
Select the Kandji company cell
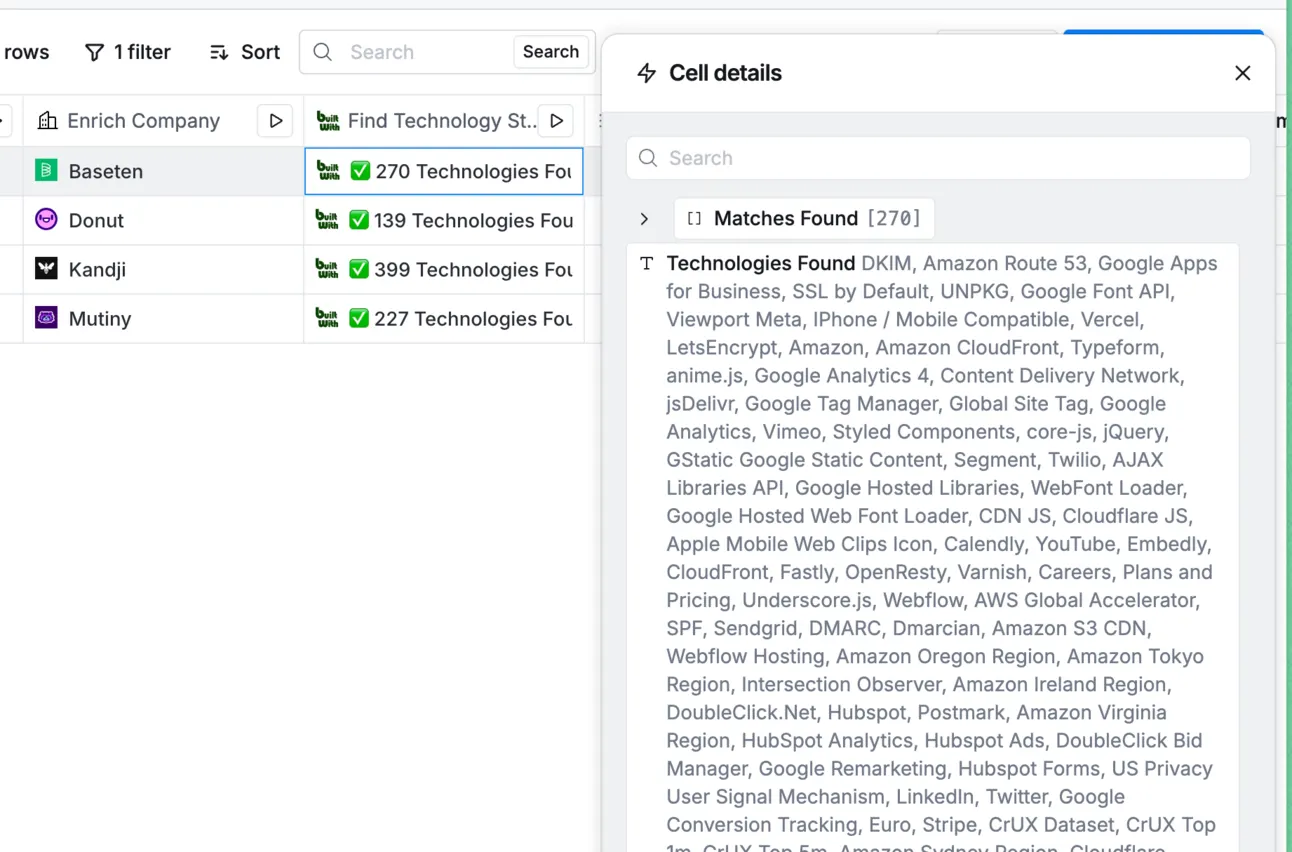tap(164, 269)
